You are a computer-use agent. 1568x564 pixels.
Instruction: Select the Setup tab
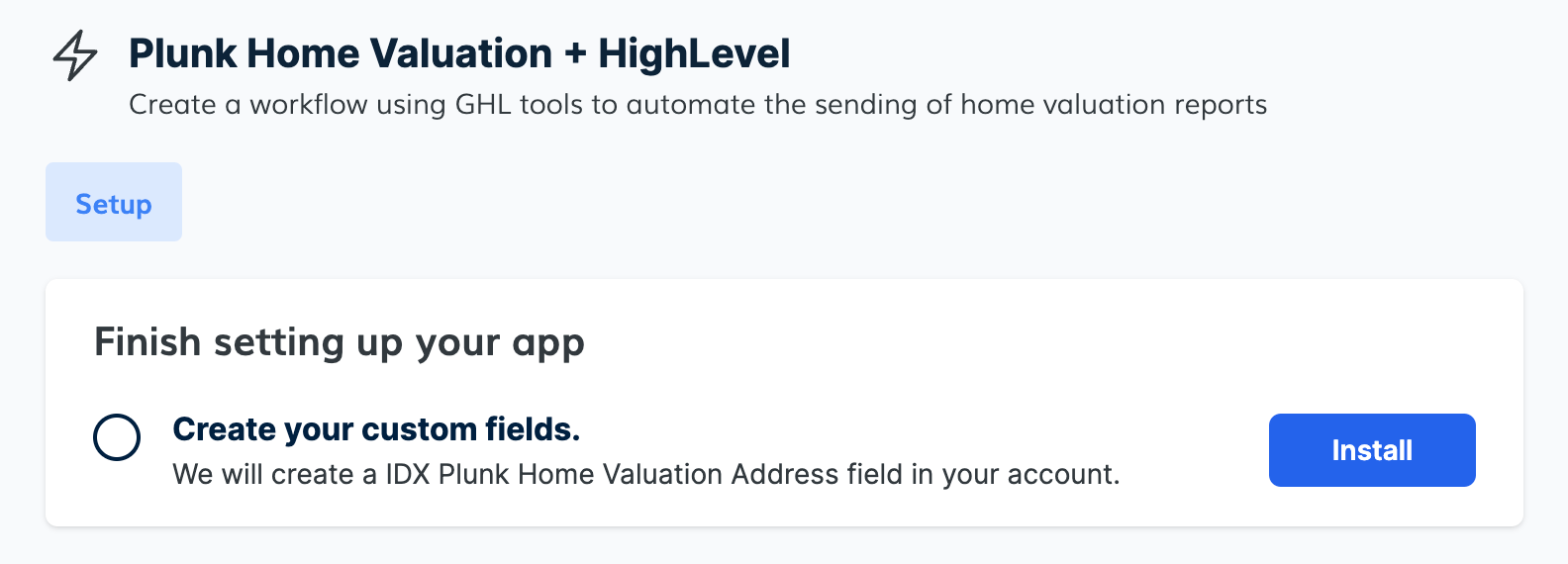(x=114, y=203)
